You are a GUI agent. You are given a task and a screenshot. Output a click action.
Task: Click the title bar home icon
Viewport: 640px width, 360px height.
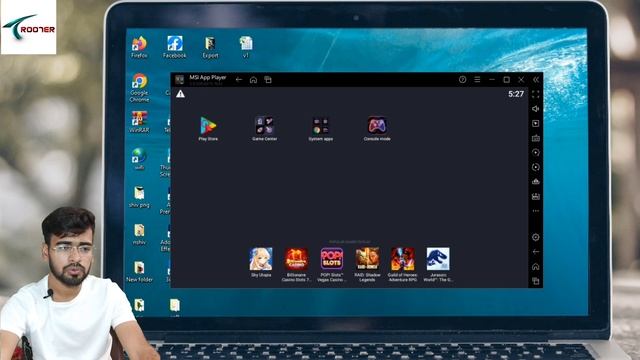coord(253,80)
